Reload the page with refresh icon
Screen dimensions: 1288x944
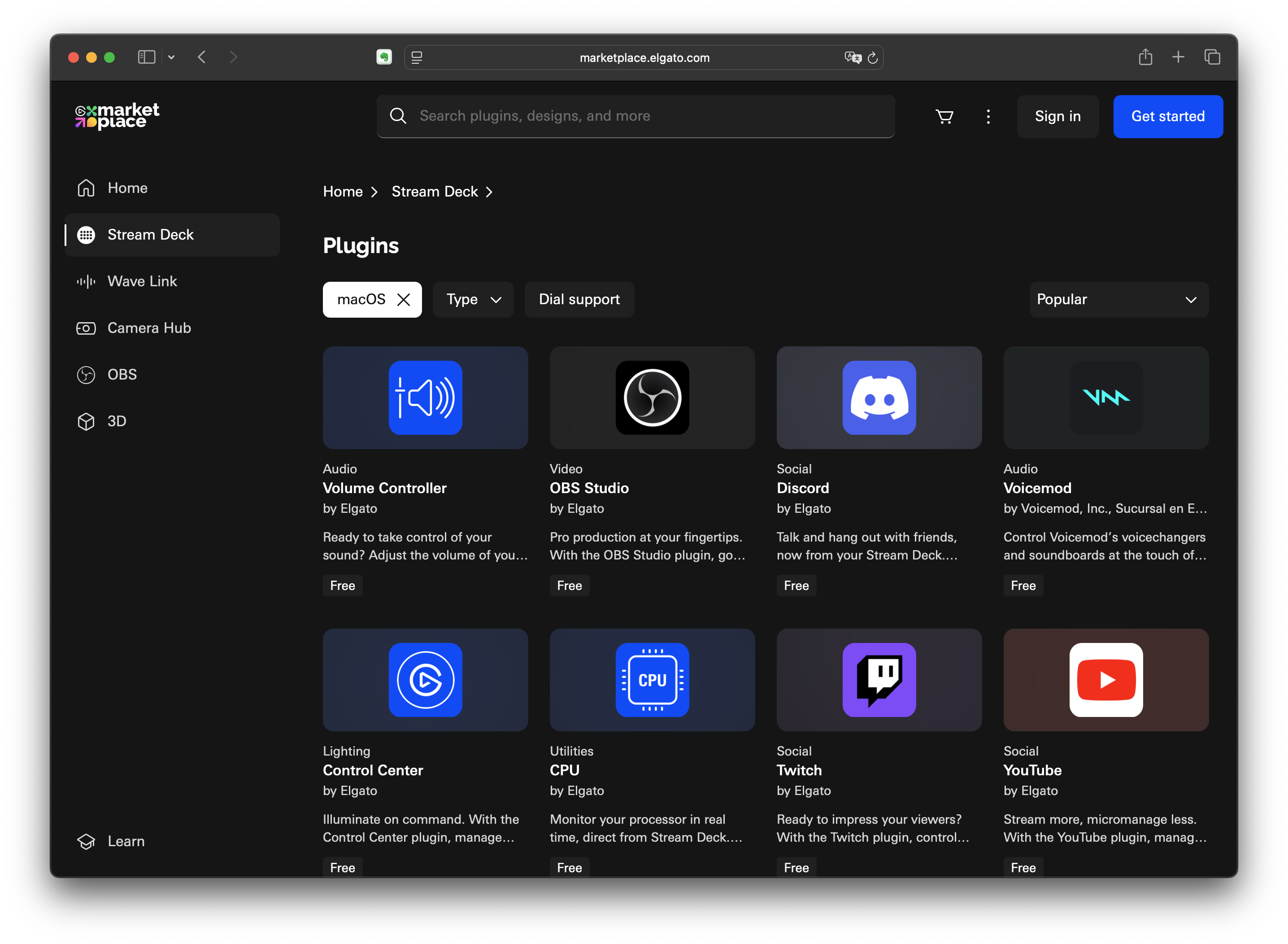coord(873,58)
